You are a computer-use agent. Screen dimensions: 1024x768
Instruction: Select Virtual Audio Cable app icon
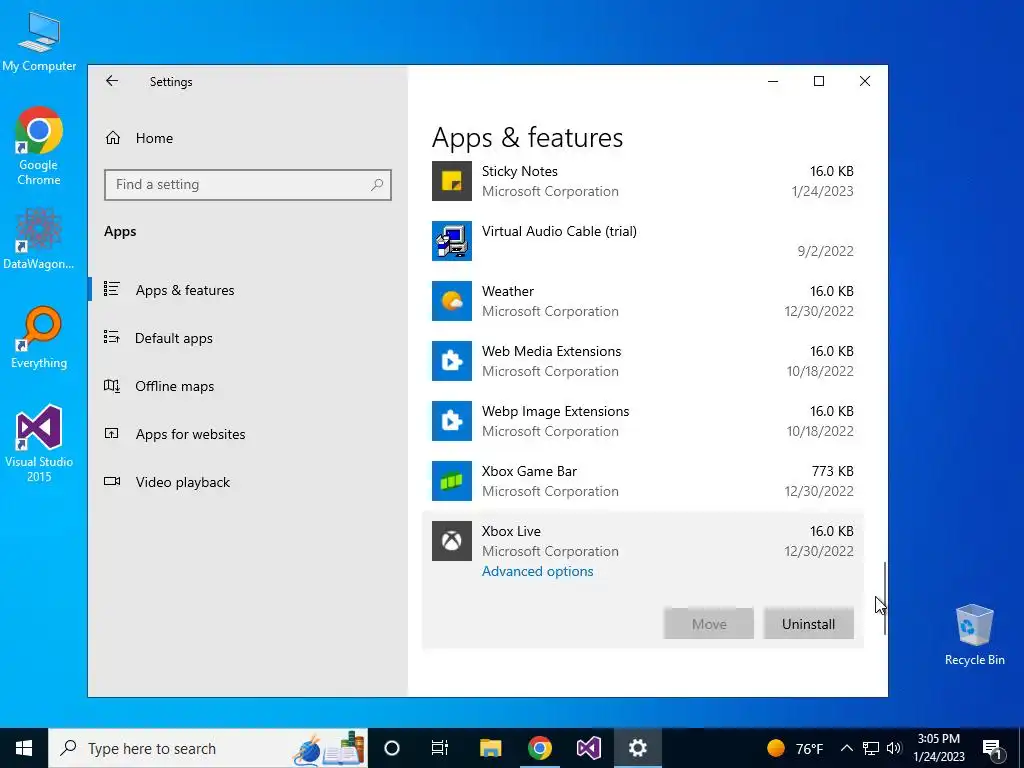click(451, 241)
